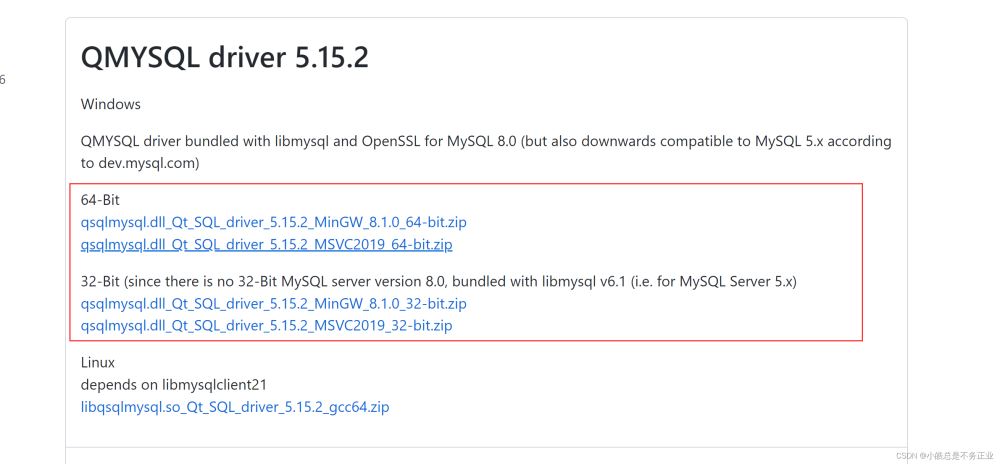Download the MSVC2019 64-bit driver zip

(266, 244)
